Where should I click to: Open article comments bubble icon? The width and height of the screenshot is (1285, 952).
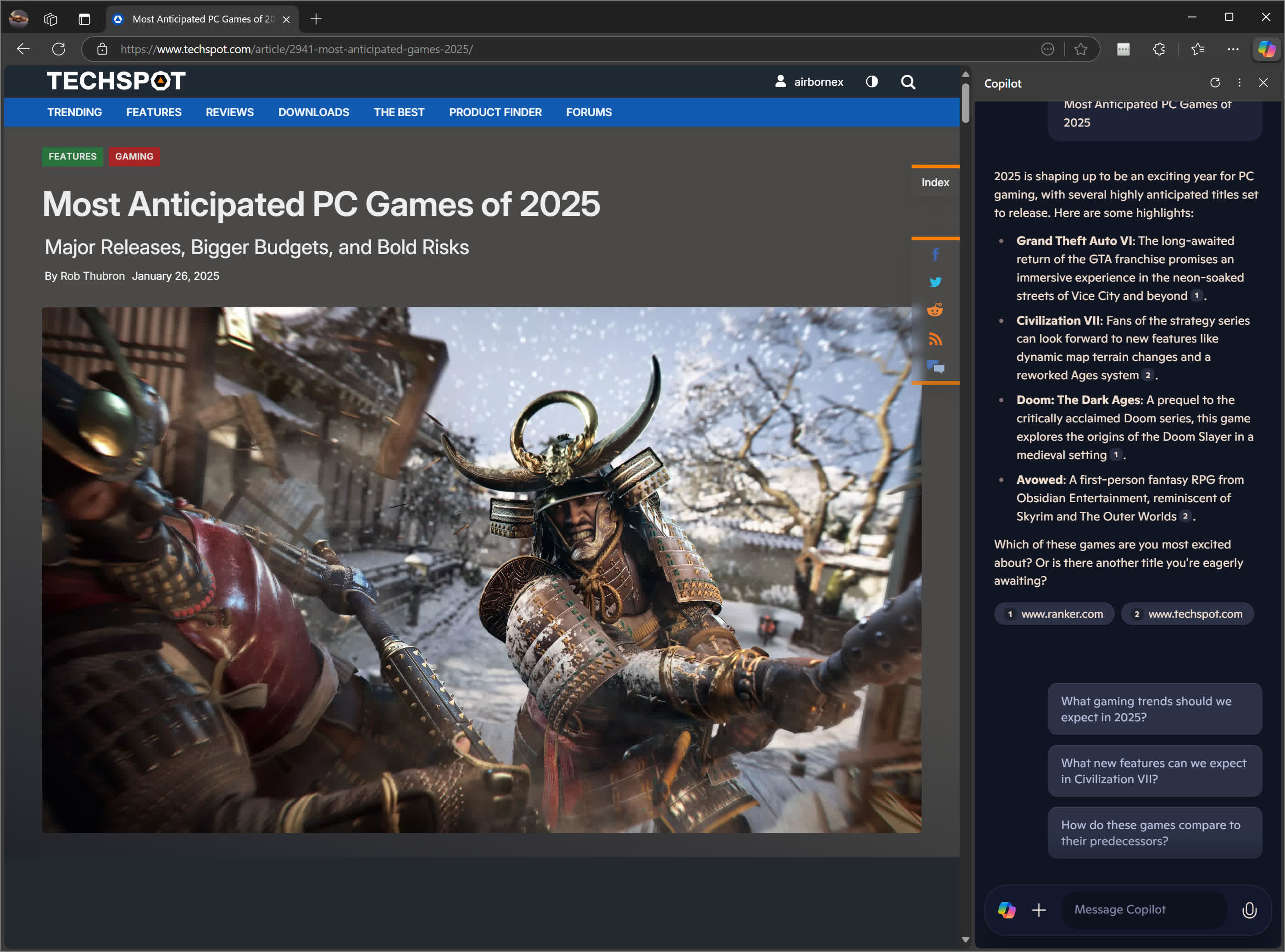point(935,367)
